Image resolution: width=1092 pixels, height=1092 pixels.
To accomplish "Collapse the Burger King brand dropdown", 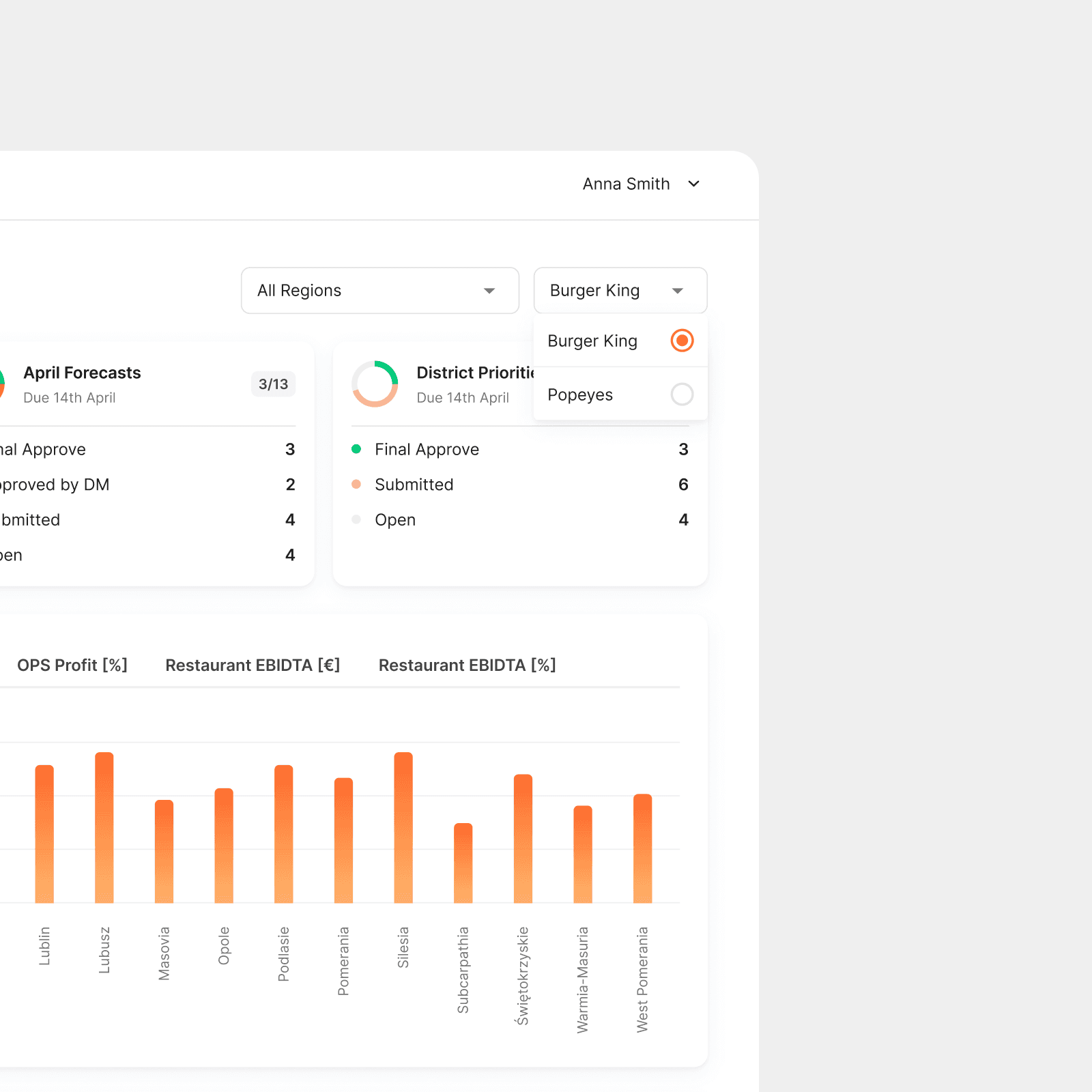I will pyautogui.click(x=620, y=291).
